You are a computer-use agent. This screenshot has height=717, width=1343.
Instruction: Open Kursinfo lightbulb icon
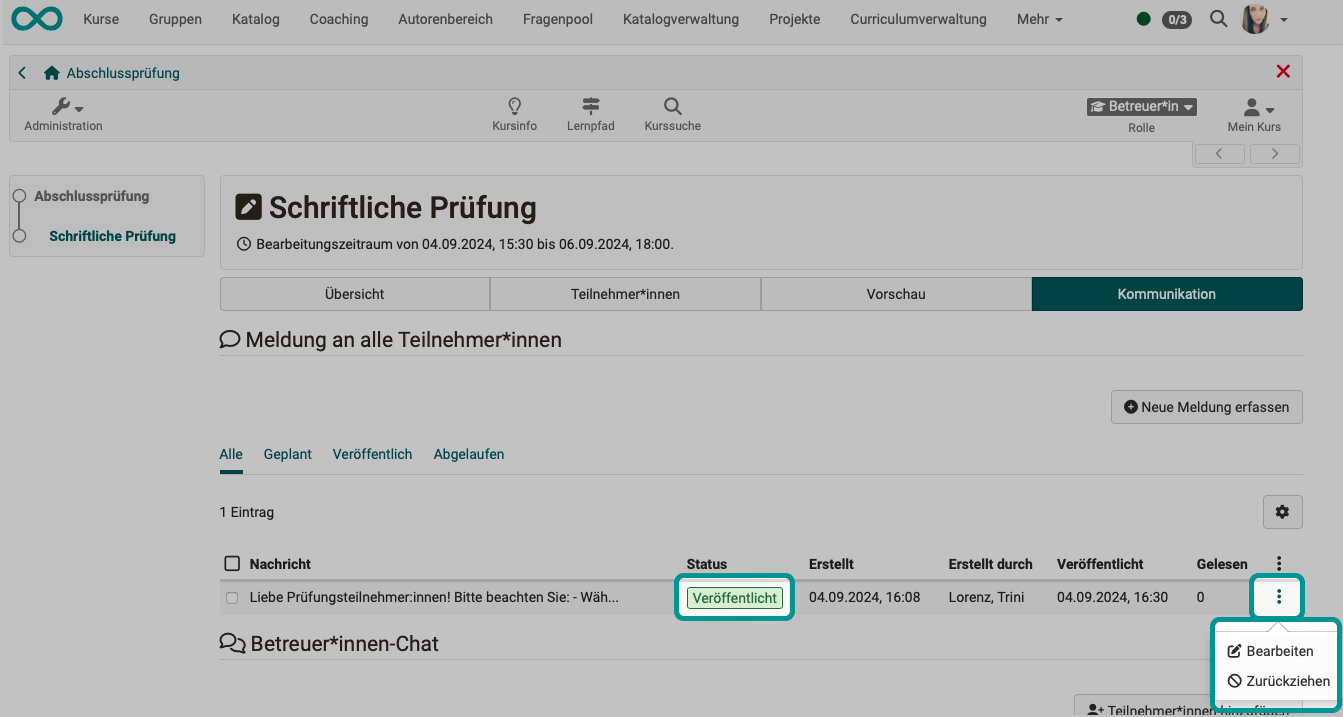[515, 106]
